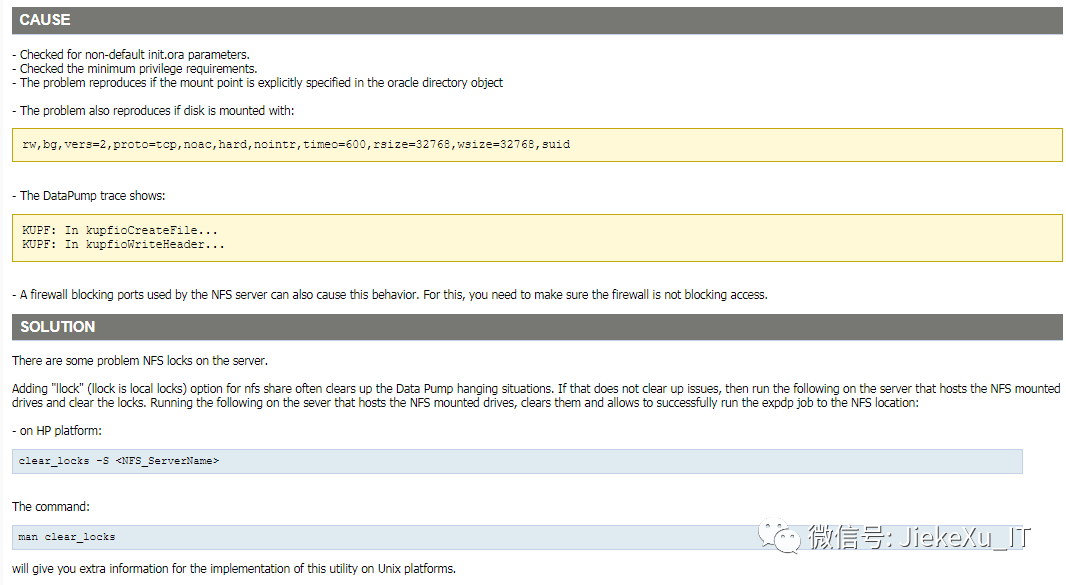Click the CAUSE section header
The width and height of the screenshot is (1066, 585).
point(45,20)
